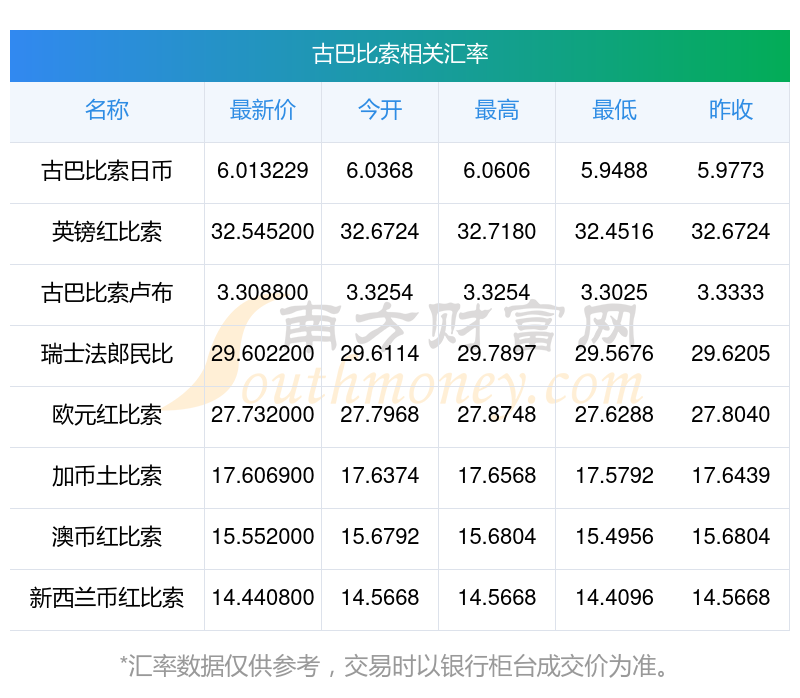Click the low value 14.4096
This screenshot has width=800, height=698.
click(614, 597)
